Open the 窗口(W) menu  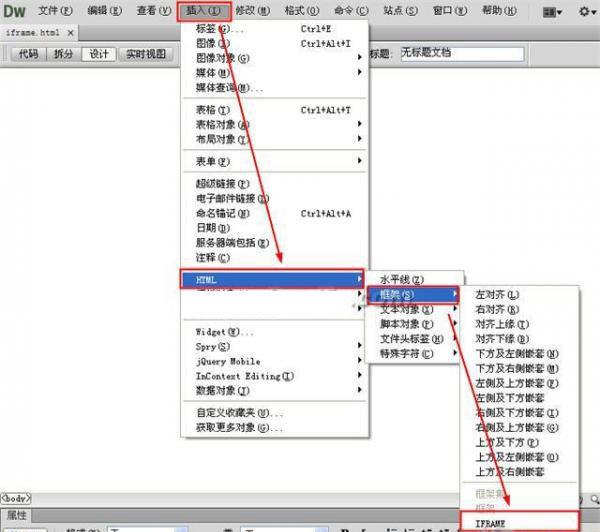coord(450,11)
